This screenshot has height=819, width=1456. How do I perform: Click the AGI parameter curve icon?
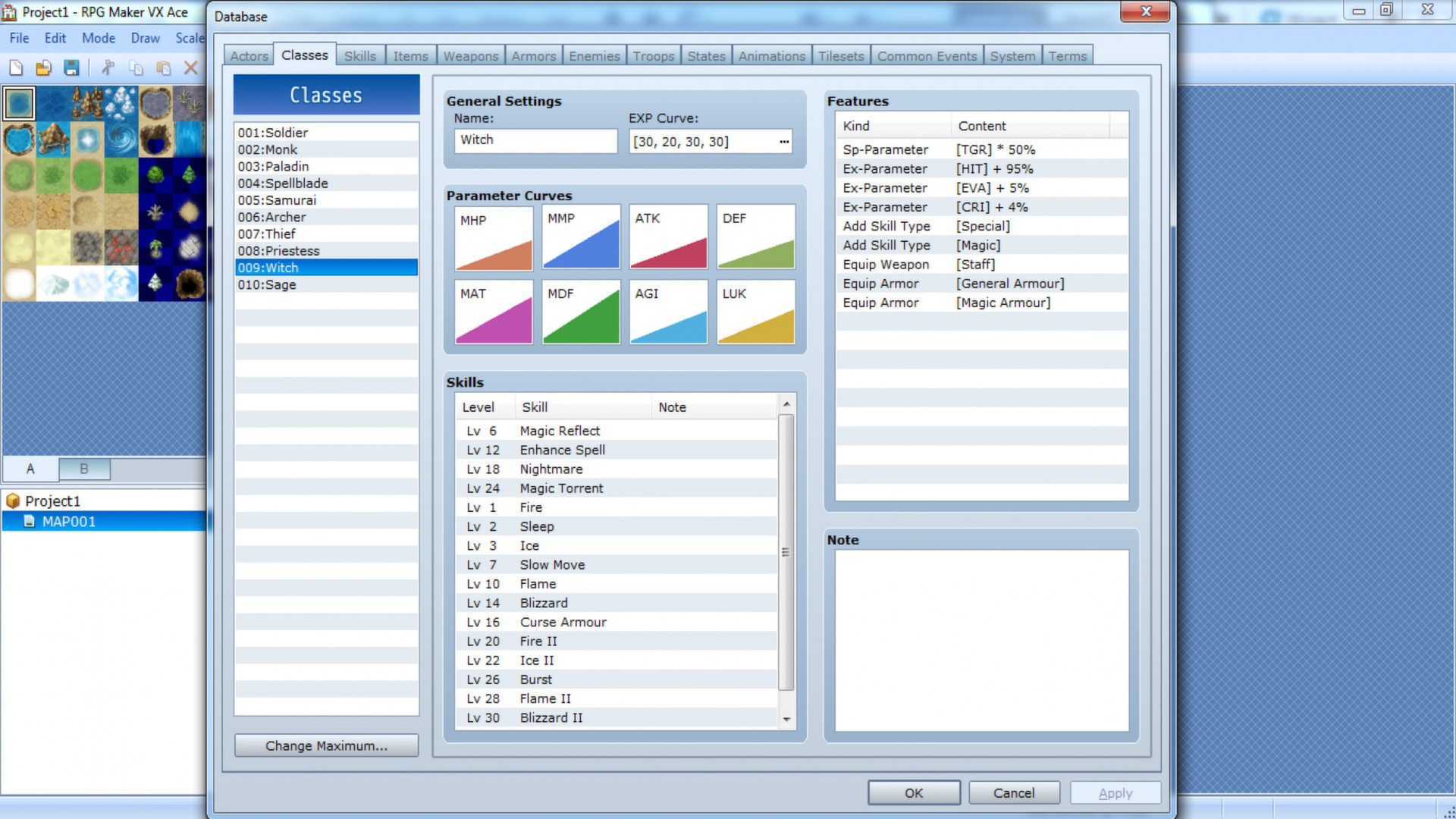tap(668, 312)
